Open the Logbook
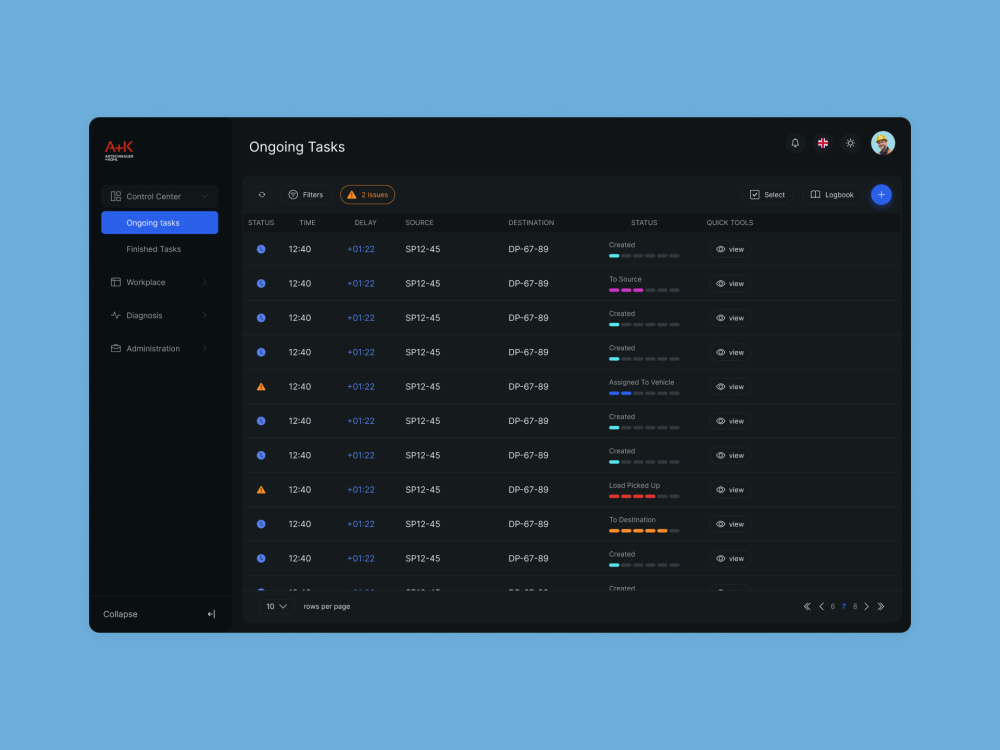 (x=832, y=195)
